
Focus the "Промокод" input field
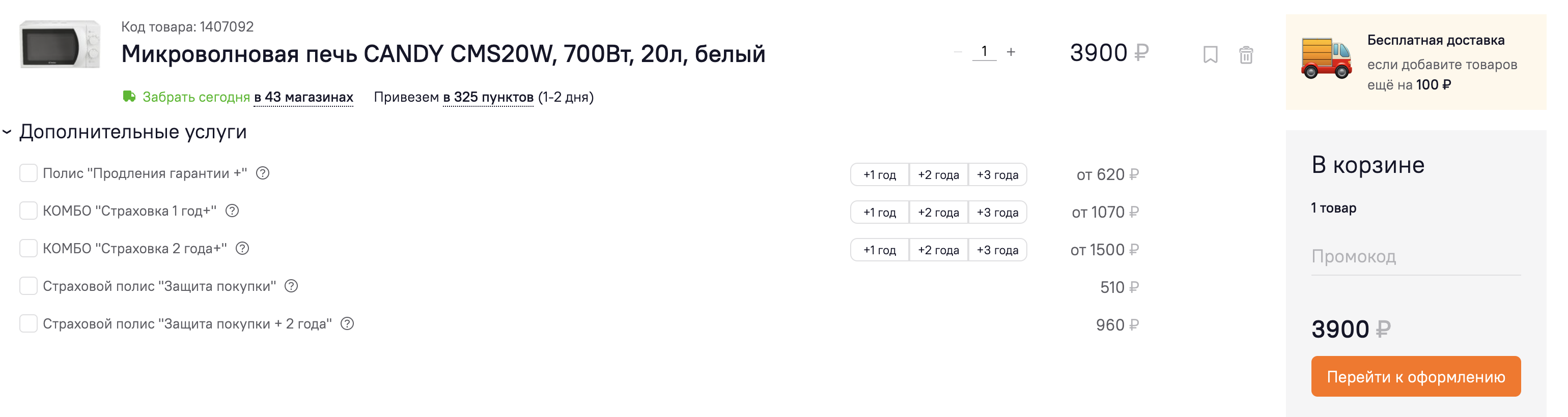[x=1415, y=257]
